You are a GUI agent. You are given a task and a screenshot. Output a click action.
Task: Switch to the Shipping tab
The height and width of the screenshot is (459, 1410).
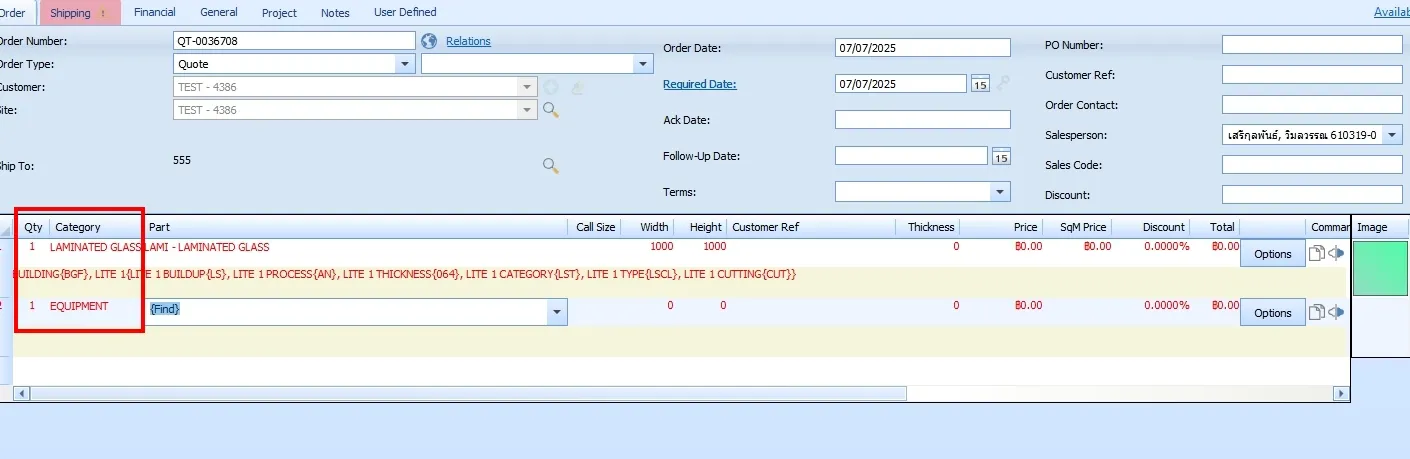click(78, 13)
